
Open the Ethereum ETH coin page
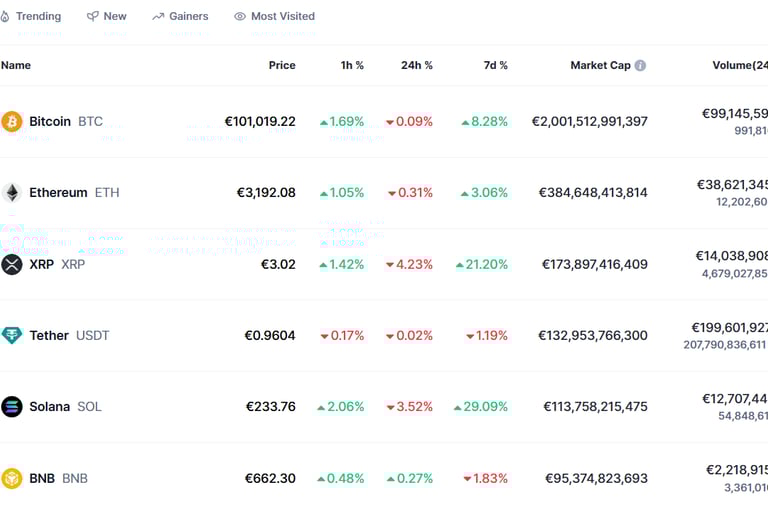(x=74, y=193)
